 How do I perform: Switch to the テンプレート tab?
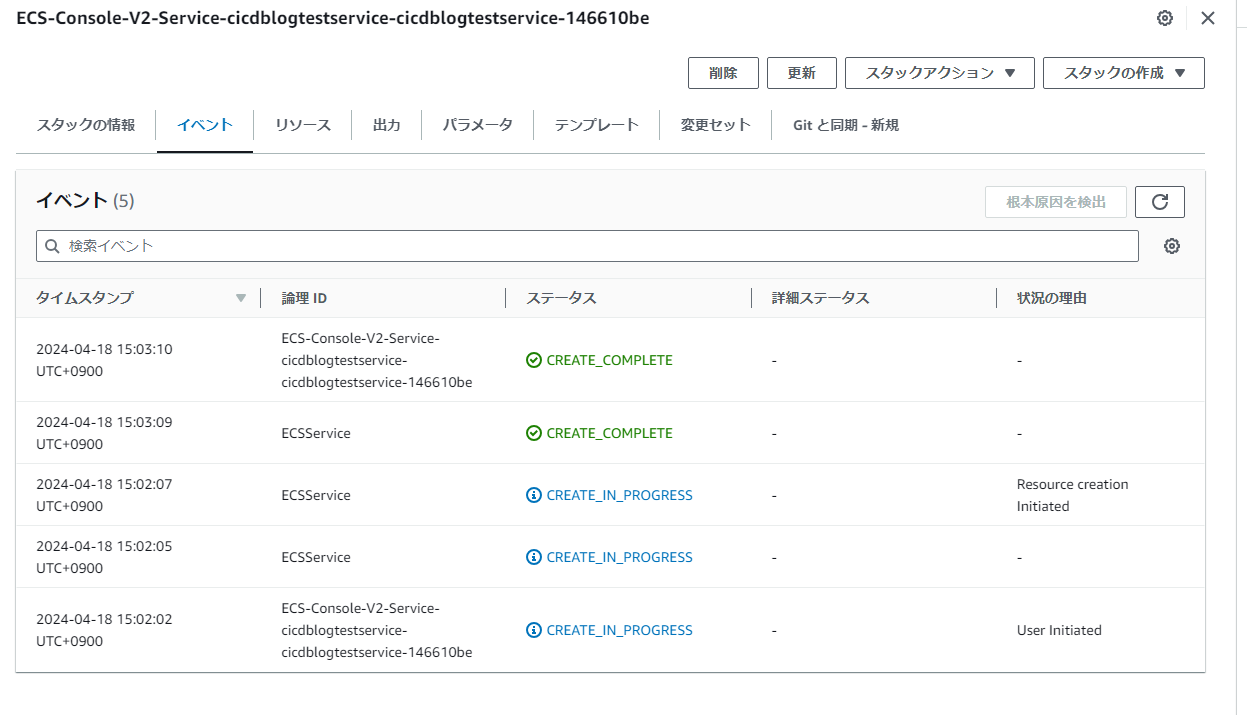pyautogui.click(x=597, y=125)
